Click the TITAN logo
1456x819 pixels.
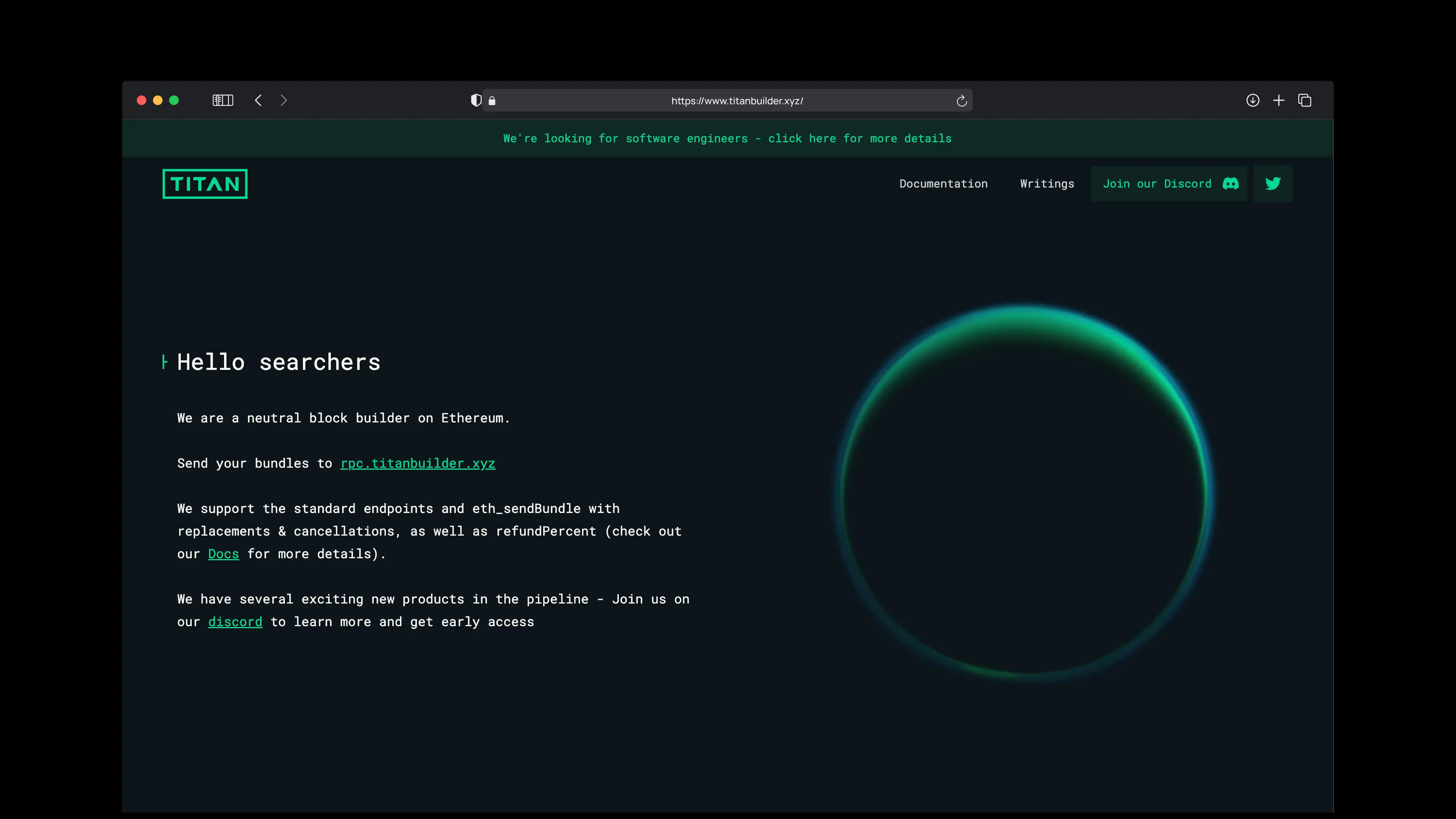205,184
